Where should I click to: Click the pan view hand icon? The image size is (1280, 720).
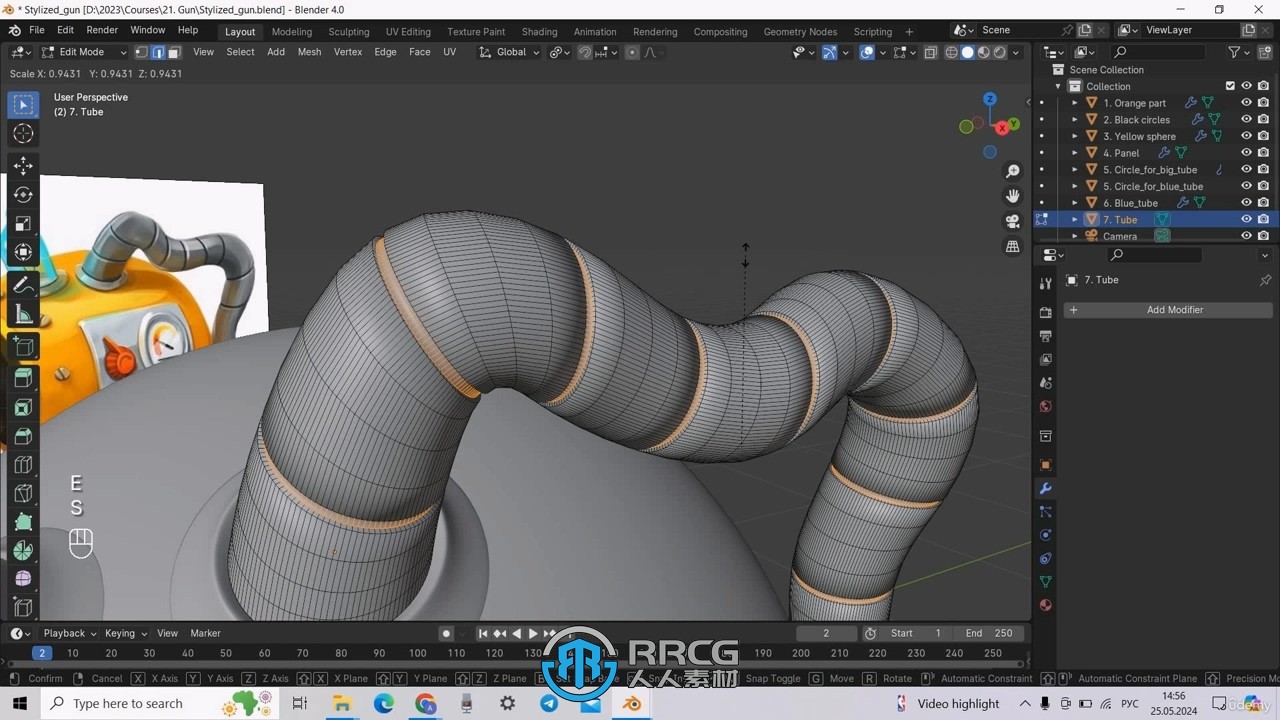[x=1013, y=196]
